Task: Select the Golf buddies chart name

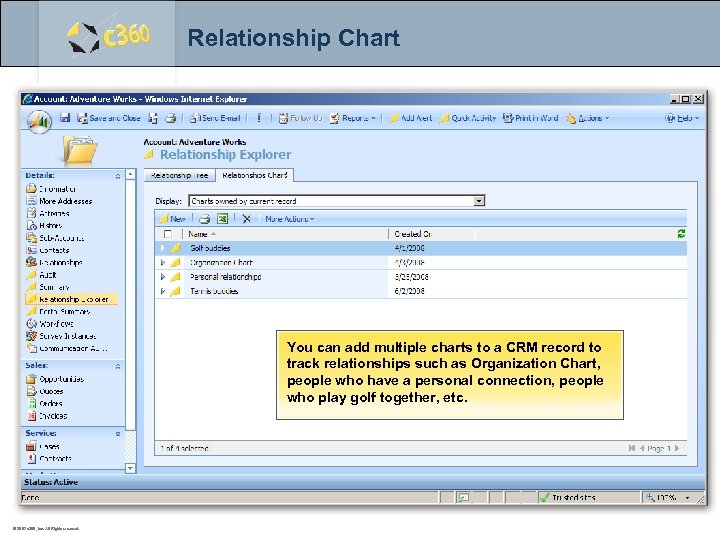Action: coord(210,248)
